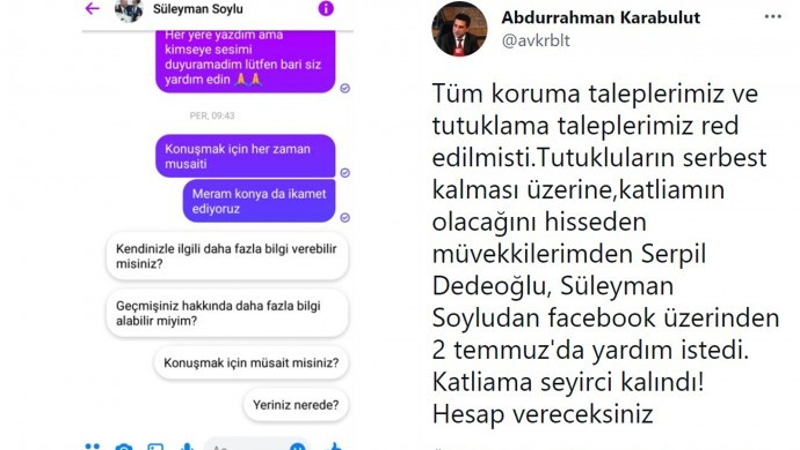800x450 pixels.
Task: Tap the microphone icon to record voice
Action: [x=187, y=447]
